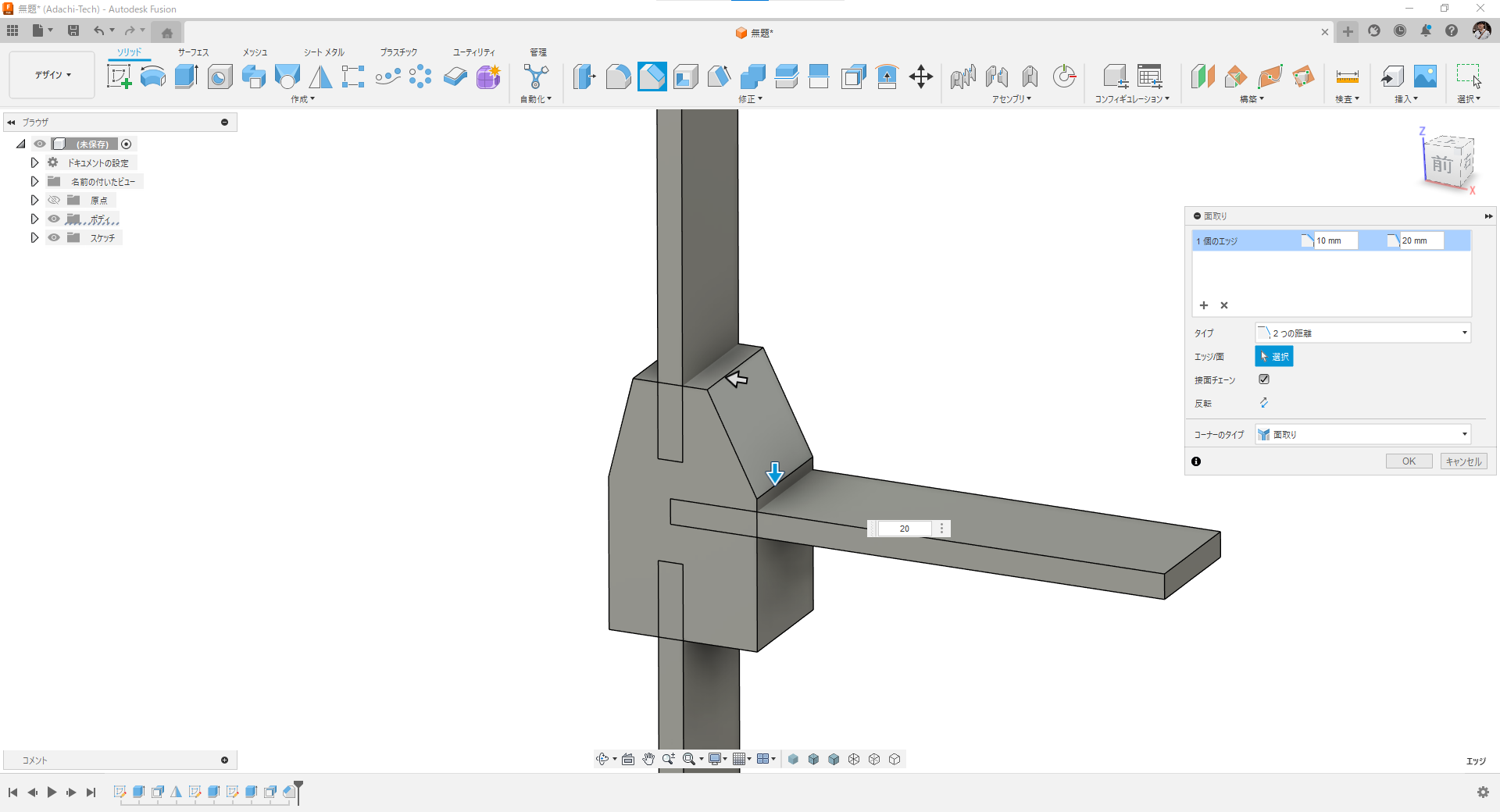Open the Measure tool under 検査
This screenshot has width=1500, height=812.
[1347, 77]
